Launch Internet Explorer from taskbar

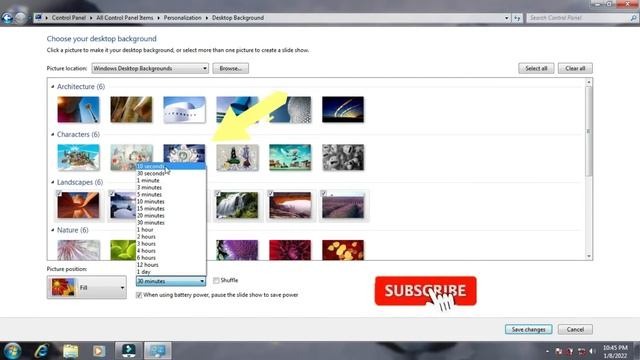41,351
